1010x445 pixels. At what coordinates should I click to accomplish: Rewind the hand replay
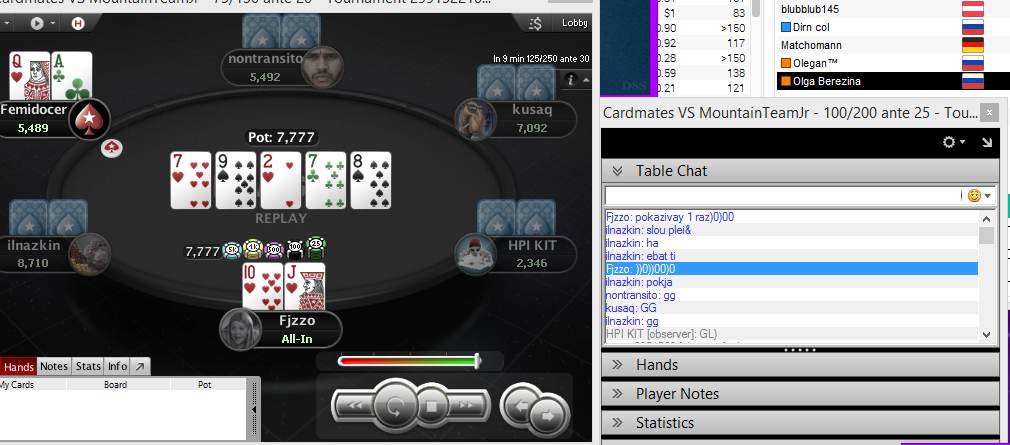[357, 406]
